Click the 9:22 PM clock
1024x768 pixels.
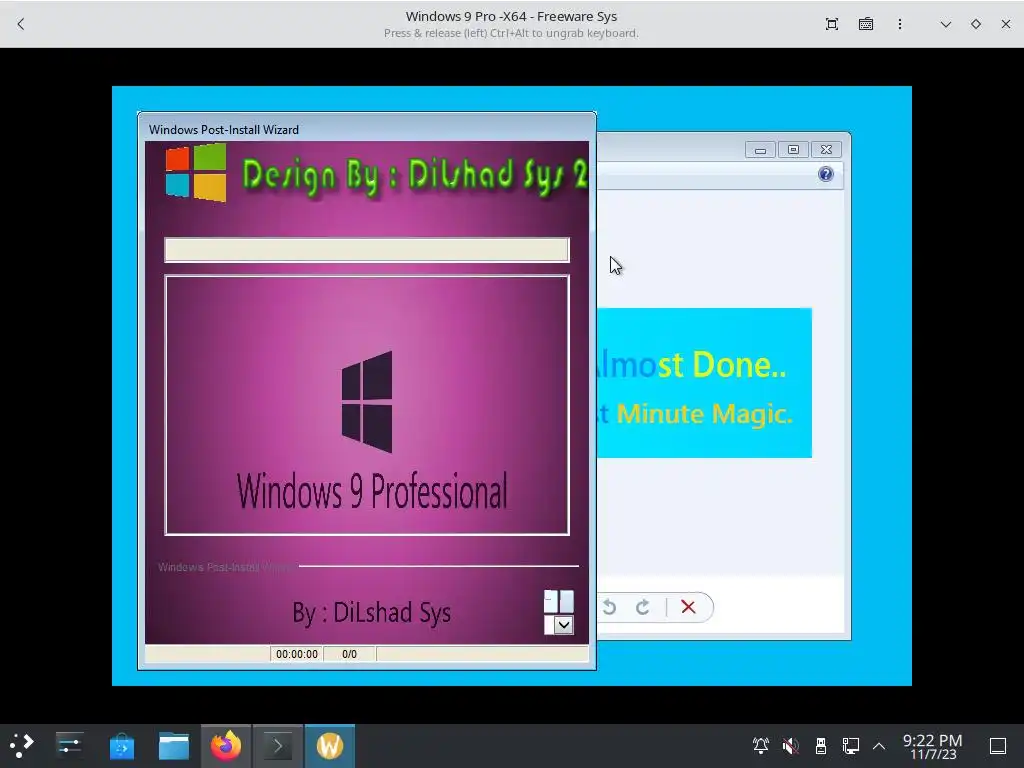933,746
